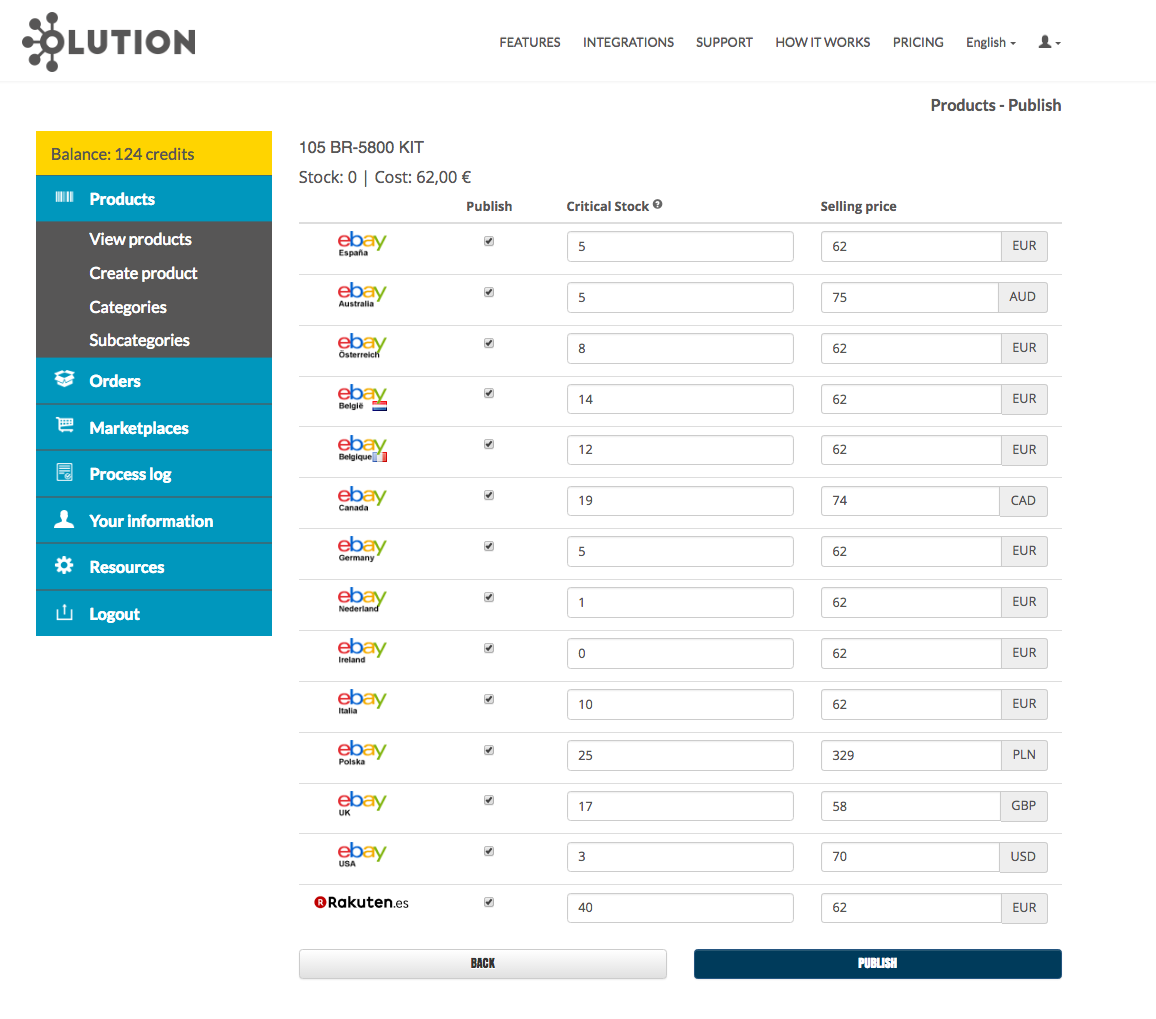Uncheck publish for eBay España
1156x1019 pixels.
coord(489,241)
